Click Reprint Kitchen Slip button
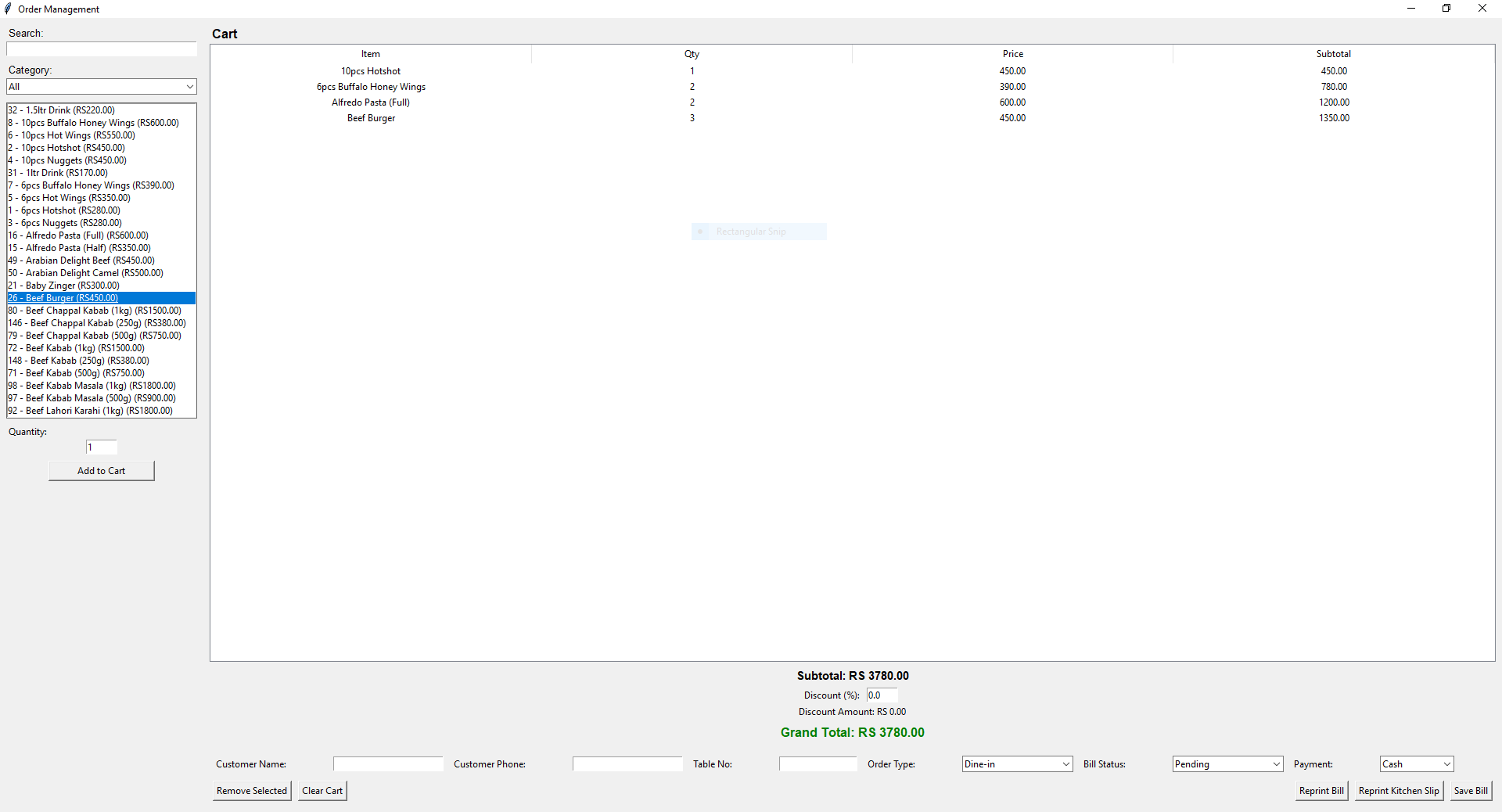 pos(1399,791)
